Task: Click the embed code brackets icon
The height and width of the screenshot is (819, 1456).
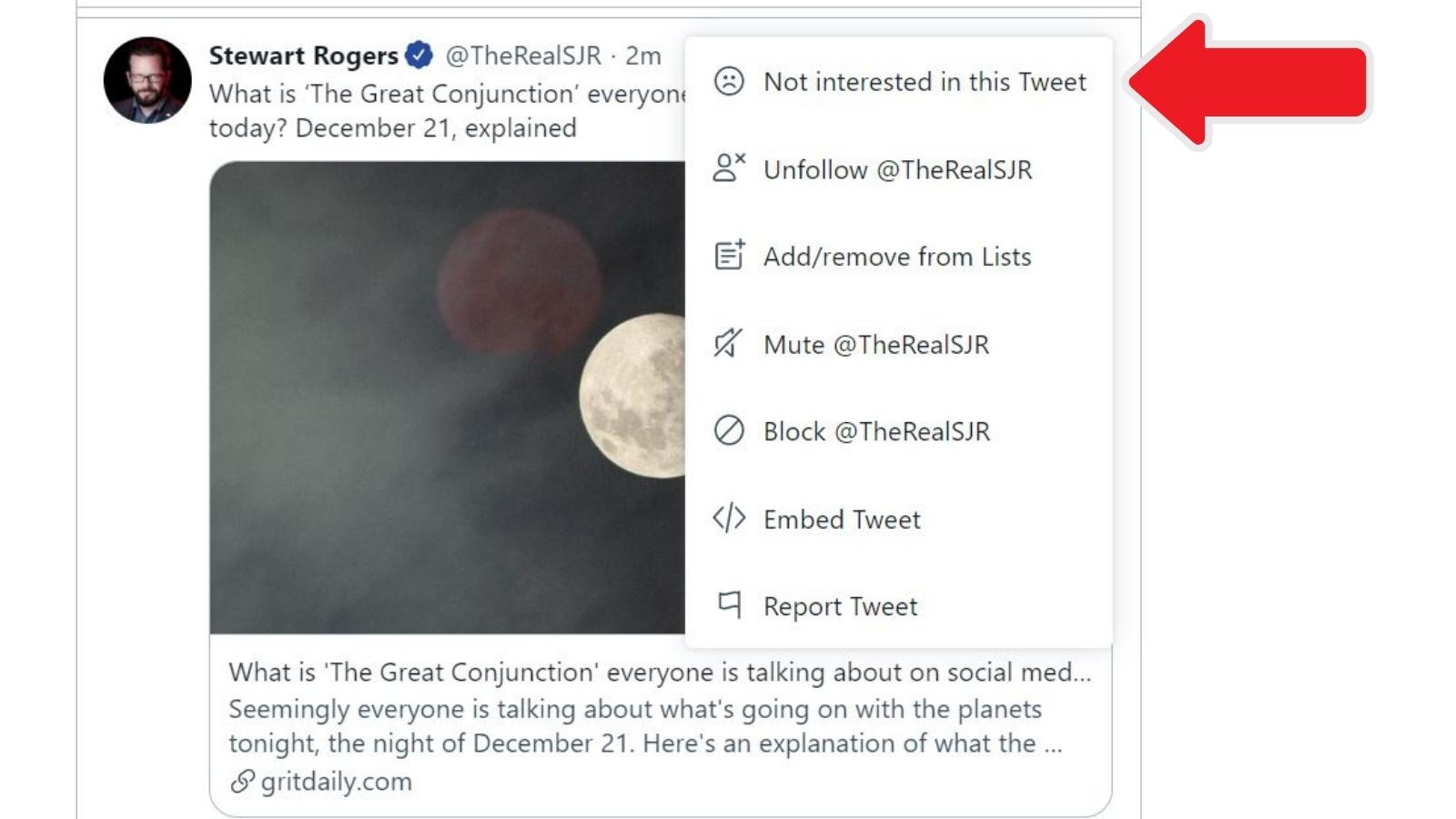Action: click(729, 519)
